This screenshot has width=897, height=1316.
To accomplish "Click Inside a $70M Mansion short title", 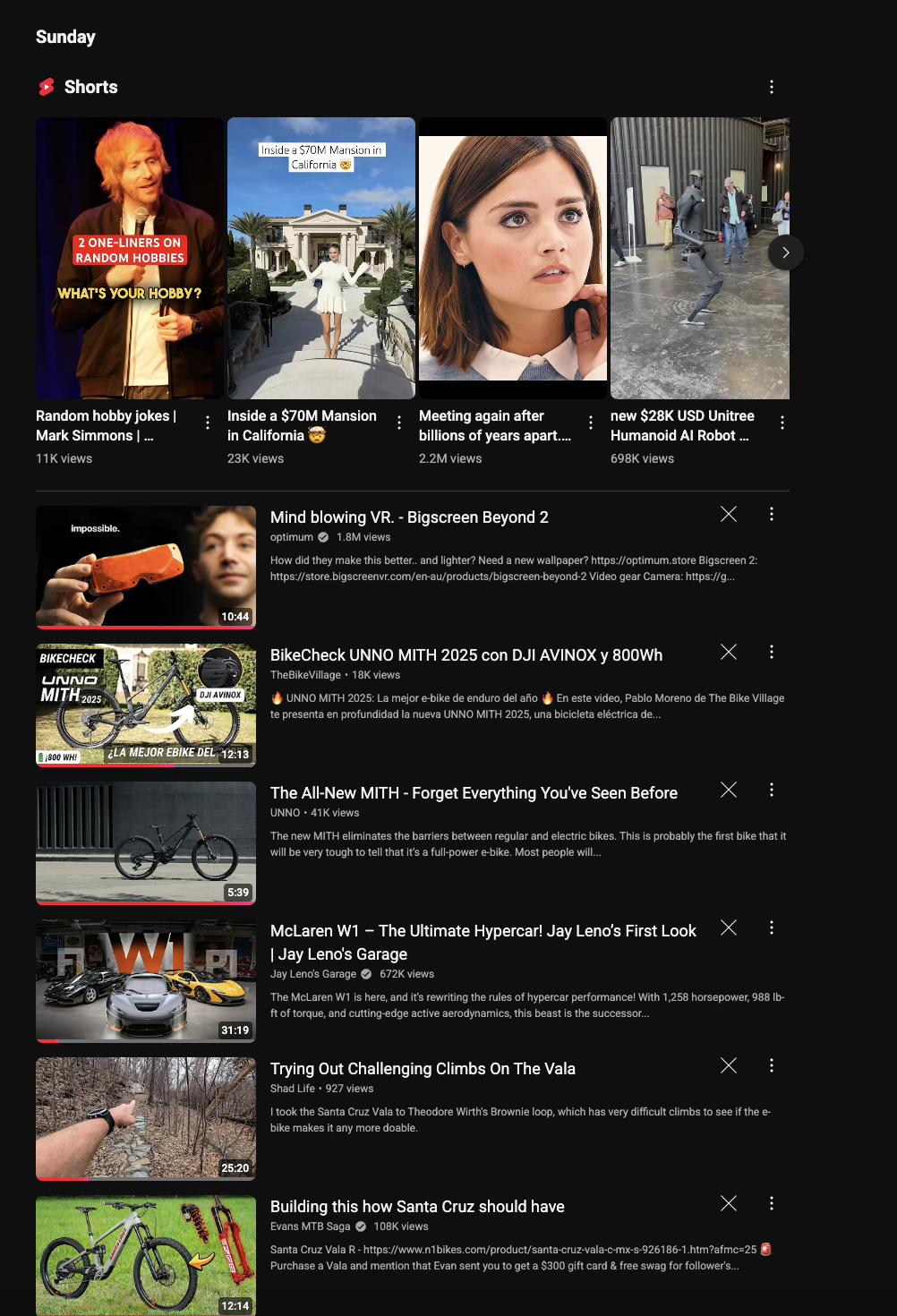I will click(302, 425).
